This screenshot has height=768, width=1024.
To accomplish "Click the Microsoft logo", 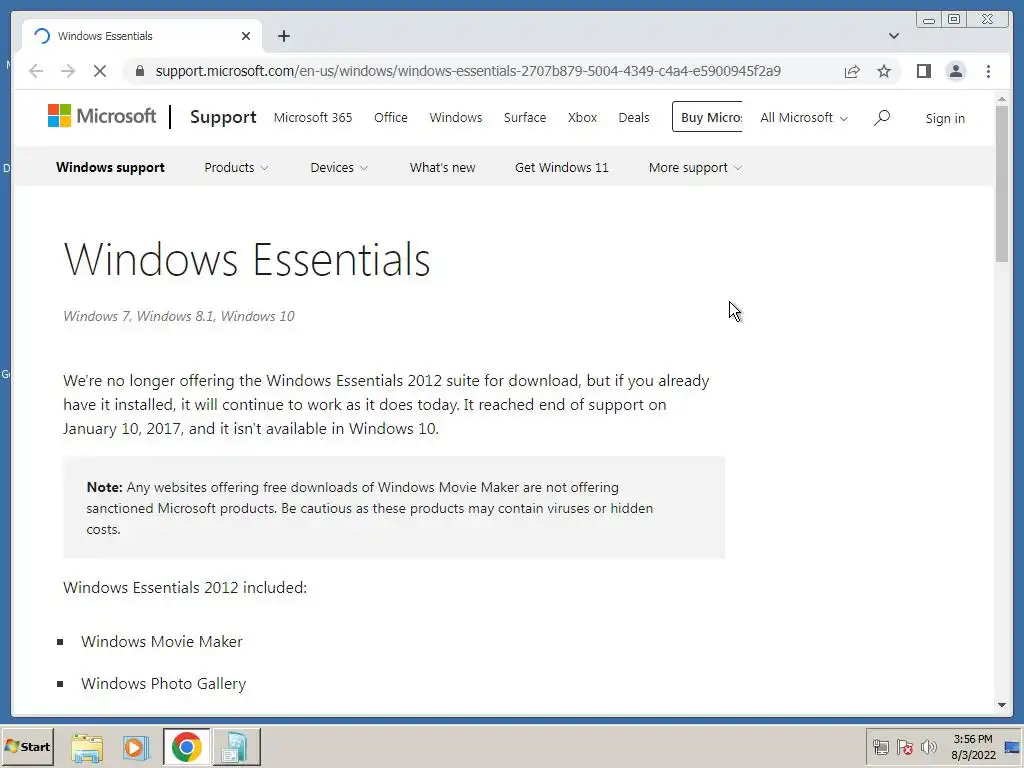I will pos(102,116).
